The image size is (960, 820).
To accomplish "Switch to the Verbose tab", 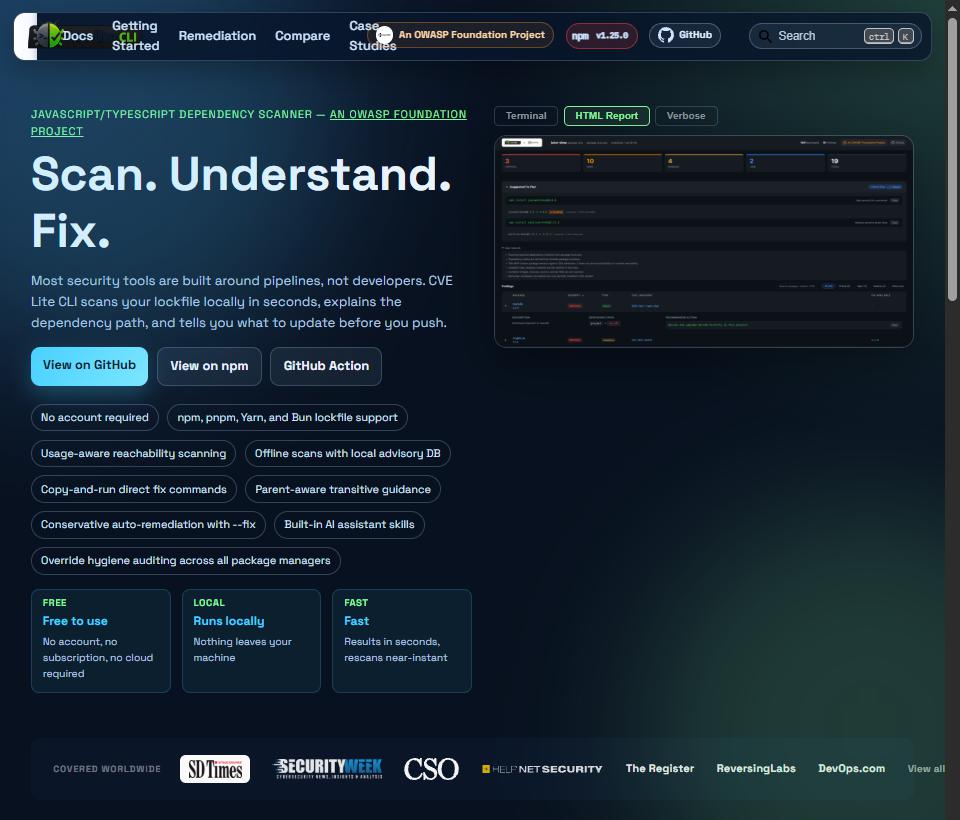I will click(686, 116).
